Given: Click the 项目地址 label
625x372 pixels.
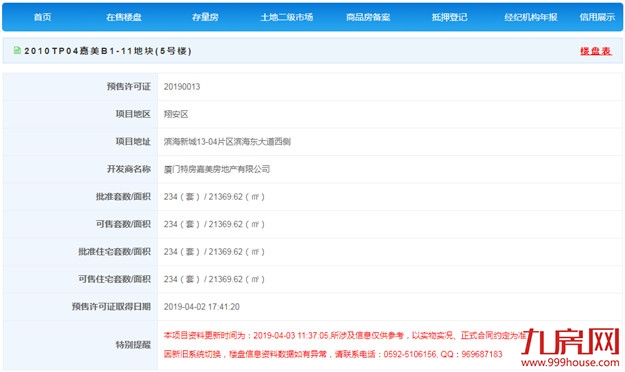Looking at the screenshot, I should 133,142.
